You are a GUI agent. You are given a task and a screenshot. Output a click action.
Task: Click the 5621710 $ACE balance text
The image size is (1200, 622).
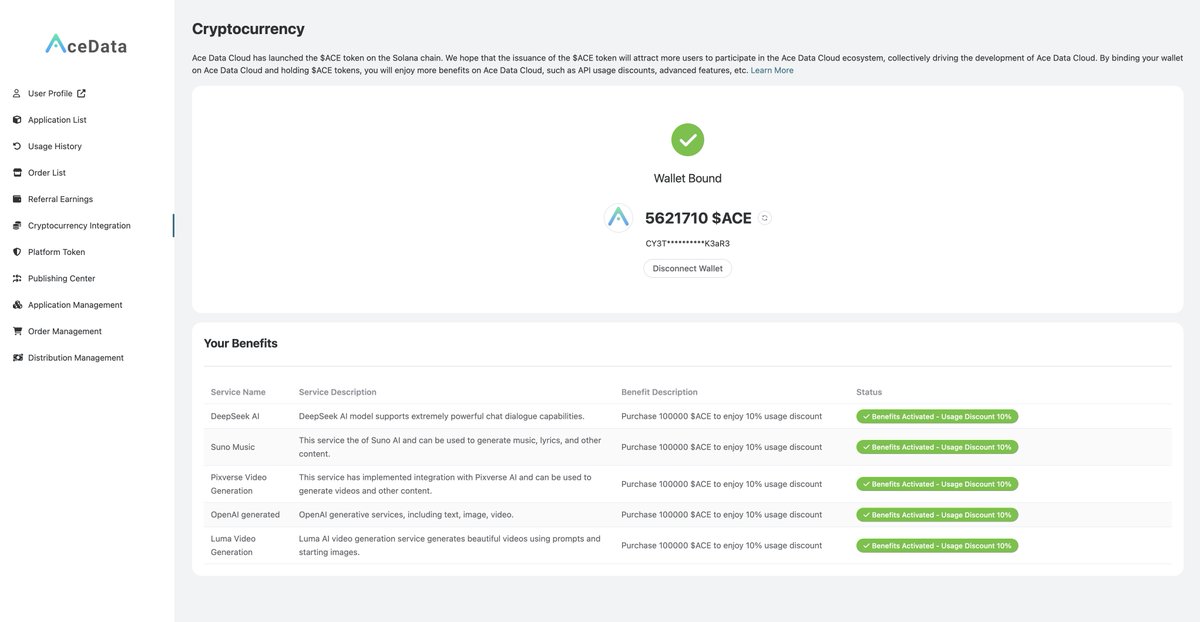698,218
